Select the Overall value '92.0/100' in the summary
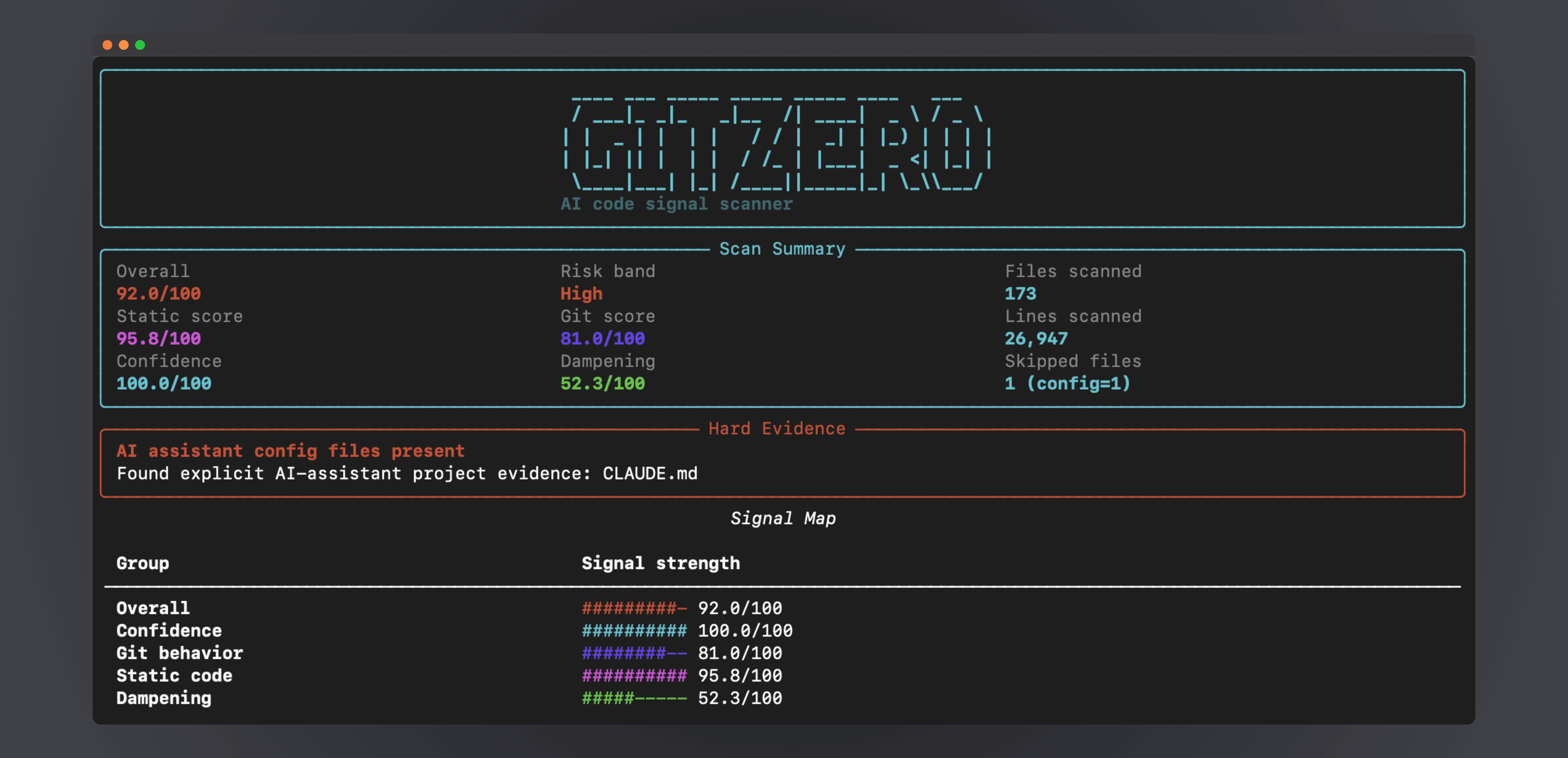 click(158, 294)
